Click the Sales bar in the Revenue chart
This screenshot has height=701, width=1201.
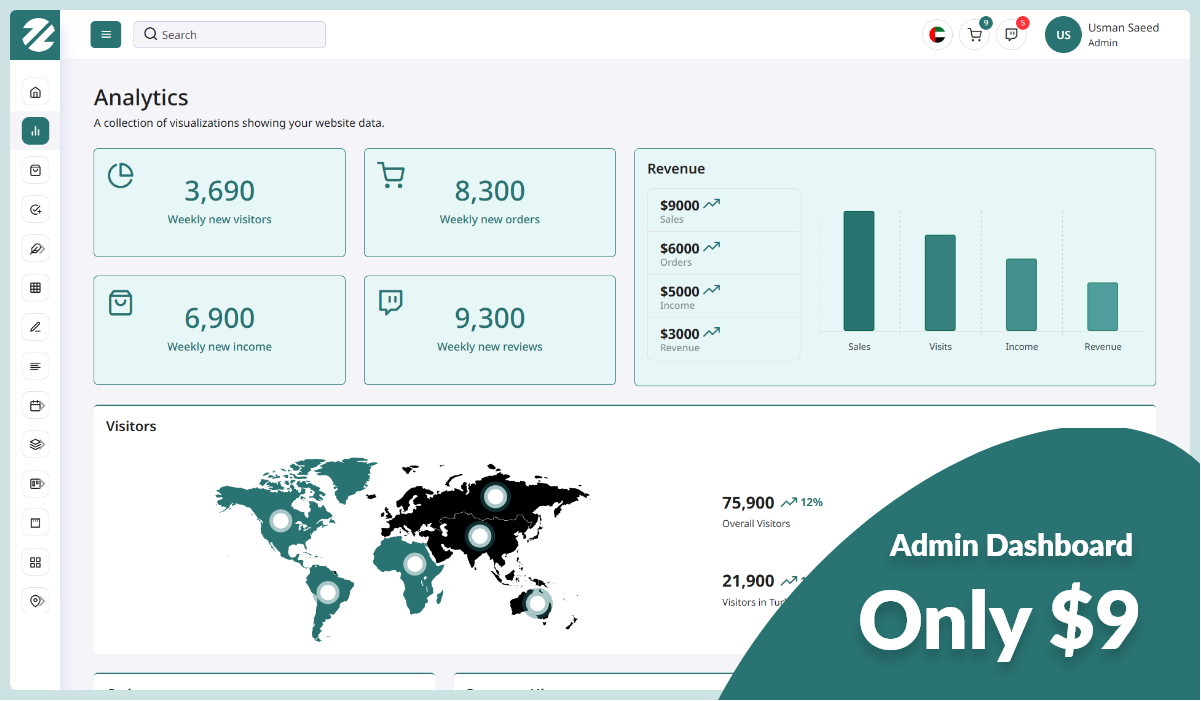(858, 270)
